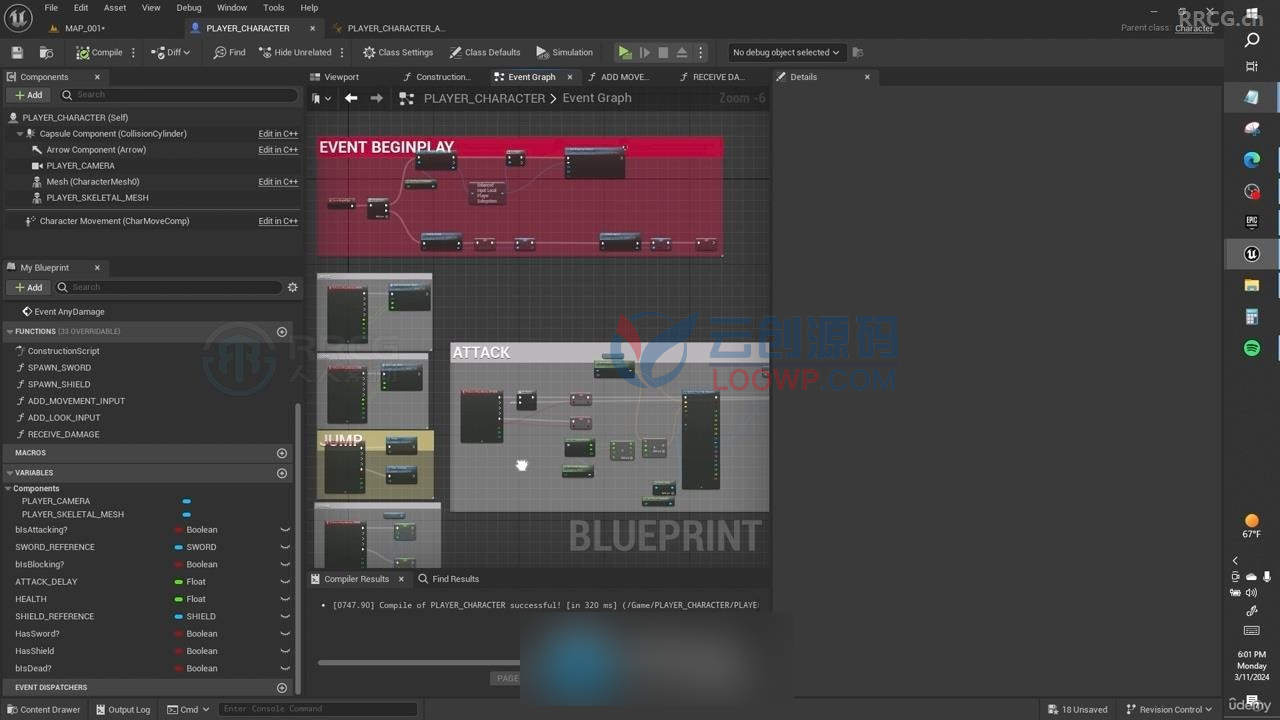
Task: Toggle eye visibility for bIsDead? variable
Action: click(285, 669)
